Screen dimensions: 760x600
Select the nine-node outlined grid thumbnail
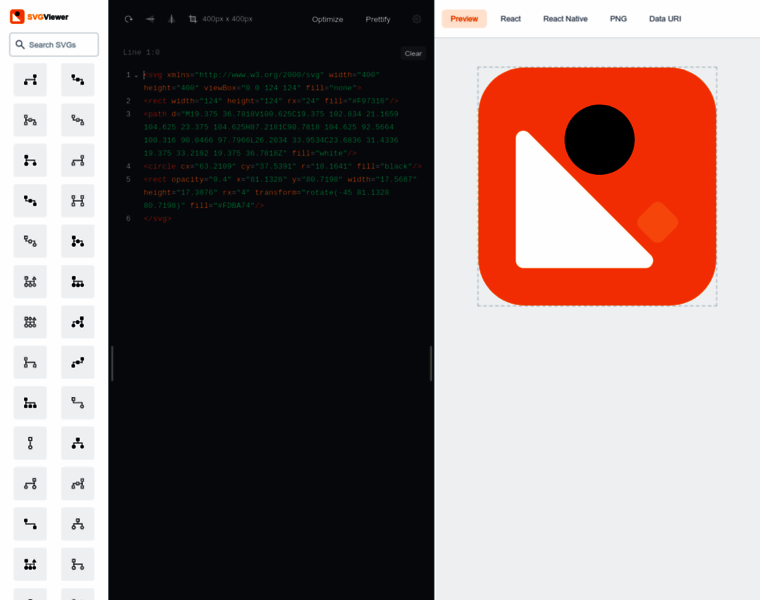(30, 322)
